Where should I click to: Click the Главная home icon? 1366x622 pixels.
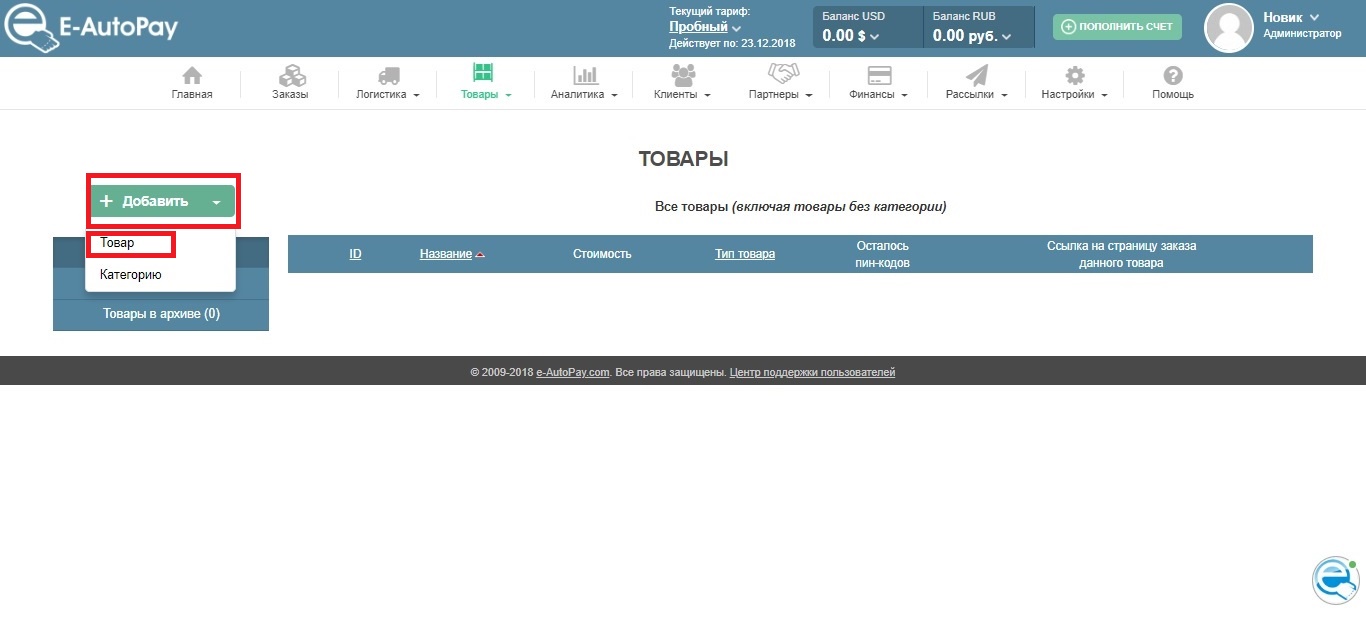pos(191,76)
